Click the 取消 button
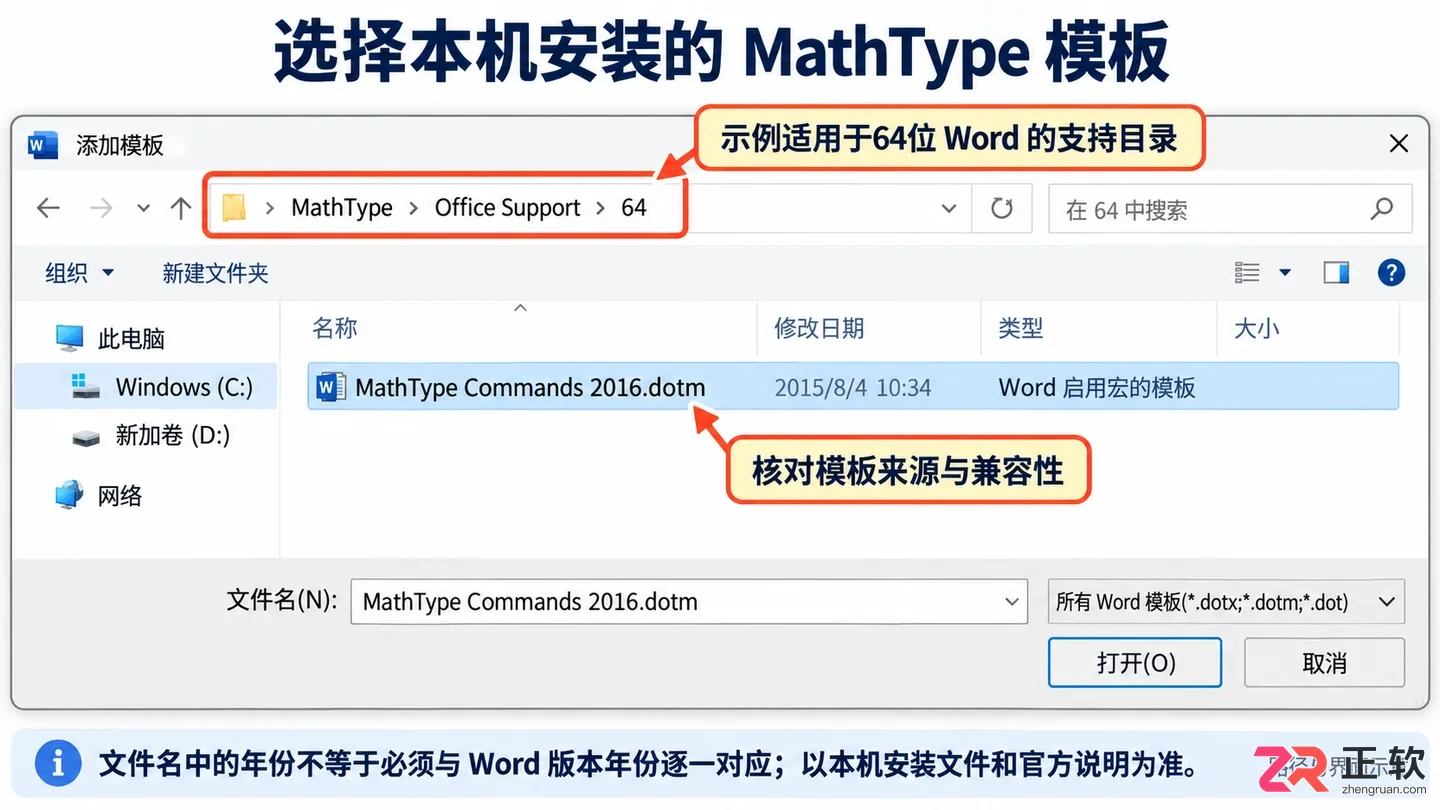Viewport: 1440px width, 810px height. (1324, 662)
